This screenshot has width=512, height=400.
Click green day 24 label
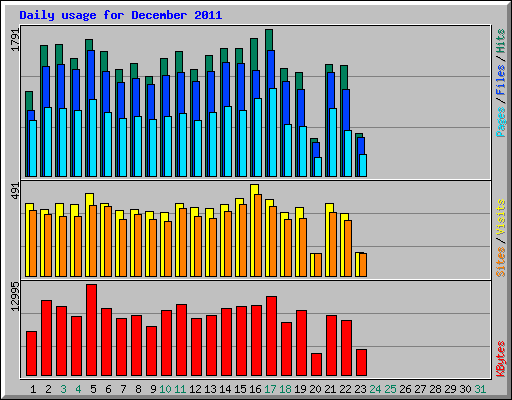tap(375, 389)
